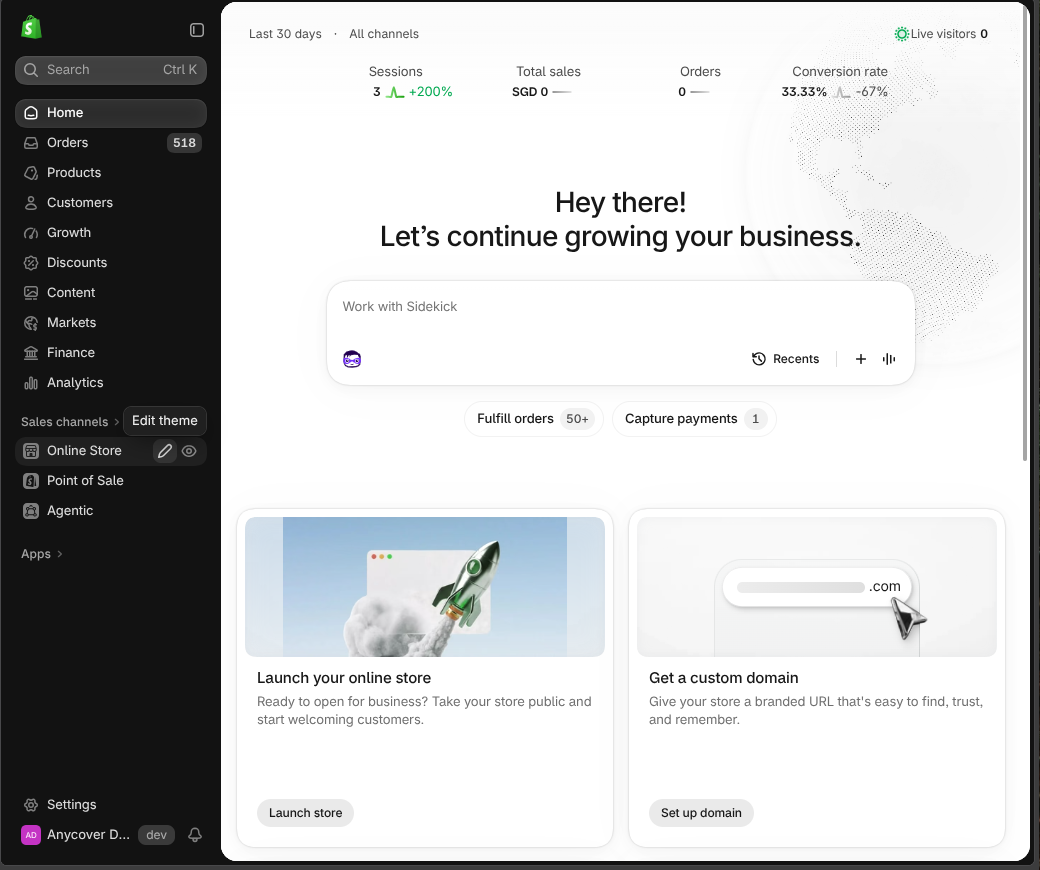The image size is (1040, 870).
Task: Click the Set up domain button
Action: coord(701,813)
